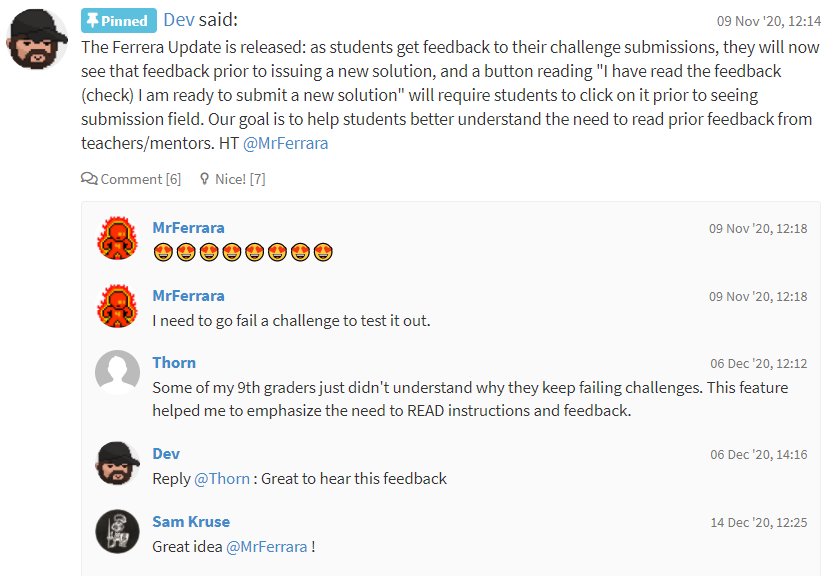Click Dev's avatar in the reply comment
832x576 pixels.
click(x=117, y=463)
